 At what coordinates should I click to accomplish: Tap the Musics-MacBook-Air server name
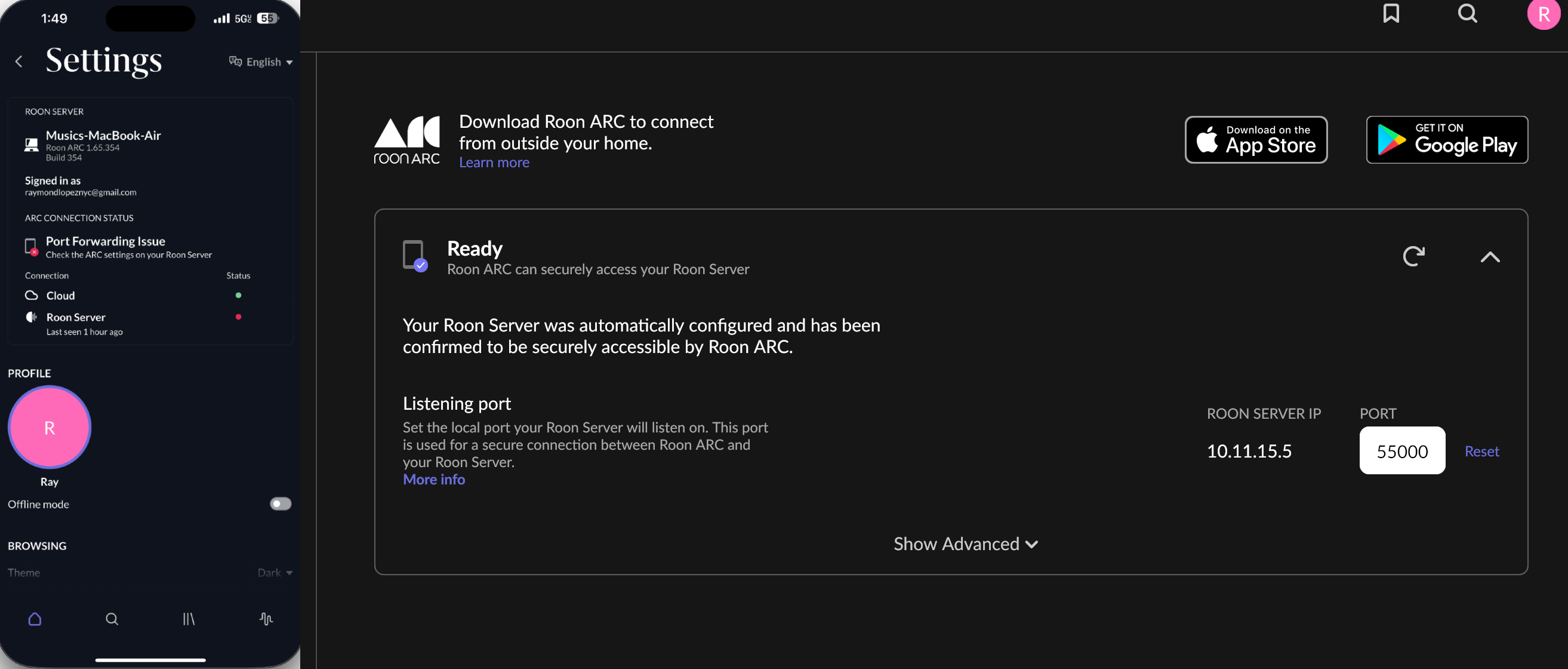pos(103,135)
